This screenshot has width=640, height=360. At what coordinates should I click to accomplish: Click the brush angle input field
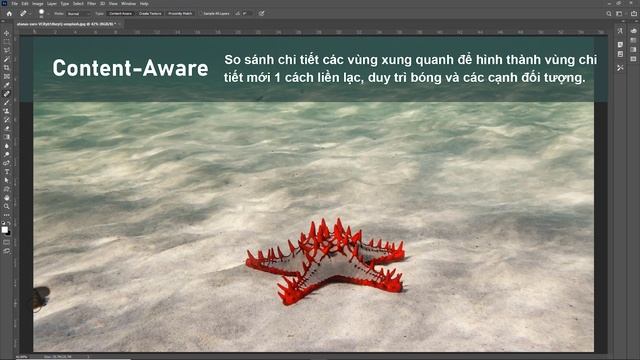point(246,13)
